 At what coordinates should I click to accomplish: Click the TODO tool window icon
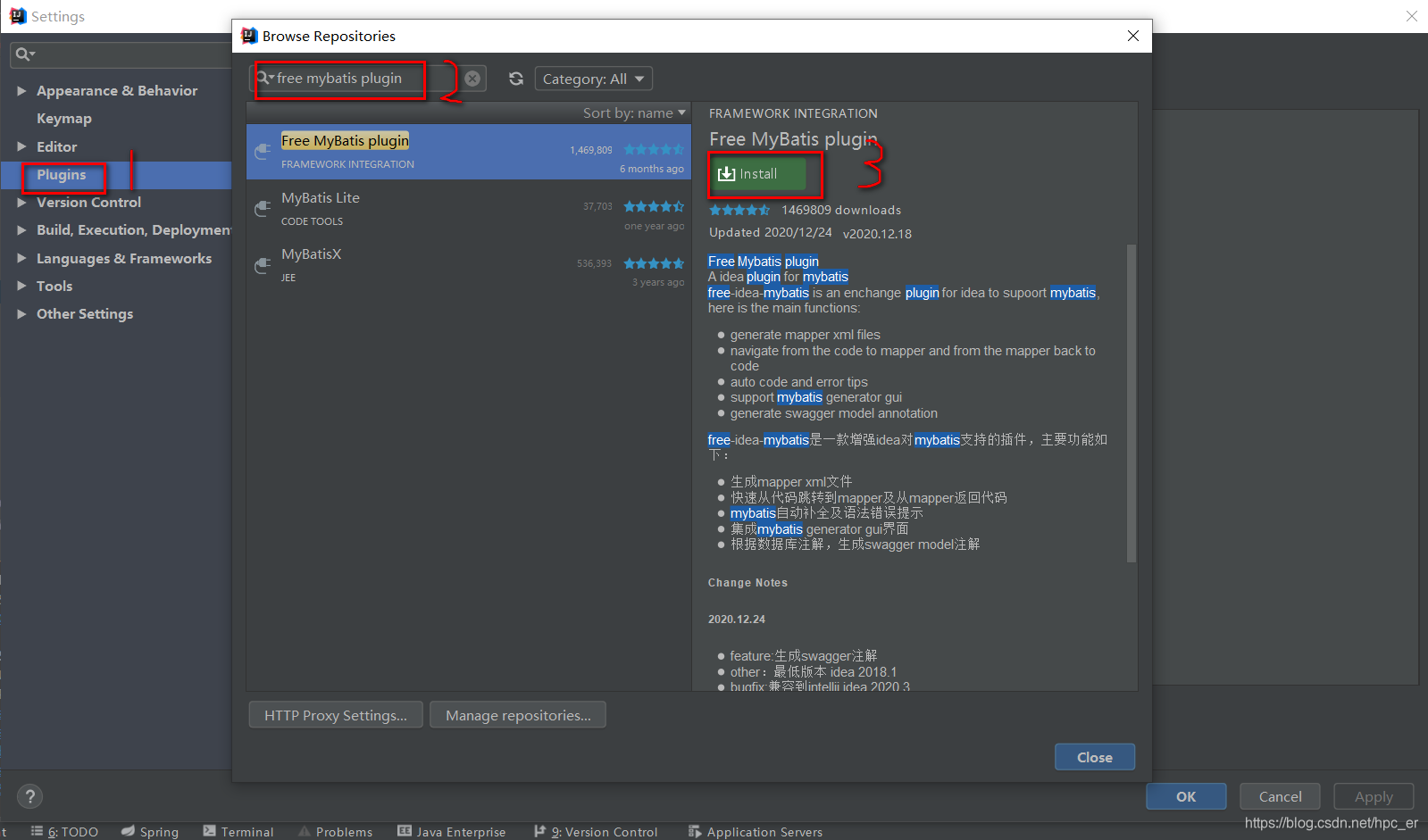tap(37, 831)
